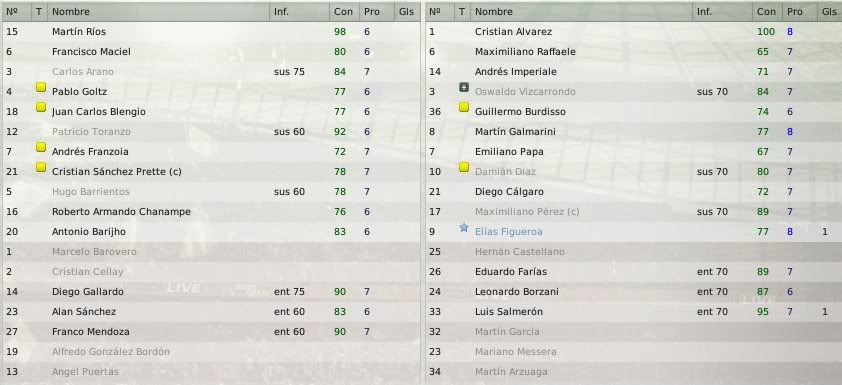Open player Martín Ríos

(79, 32)
